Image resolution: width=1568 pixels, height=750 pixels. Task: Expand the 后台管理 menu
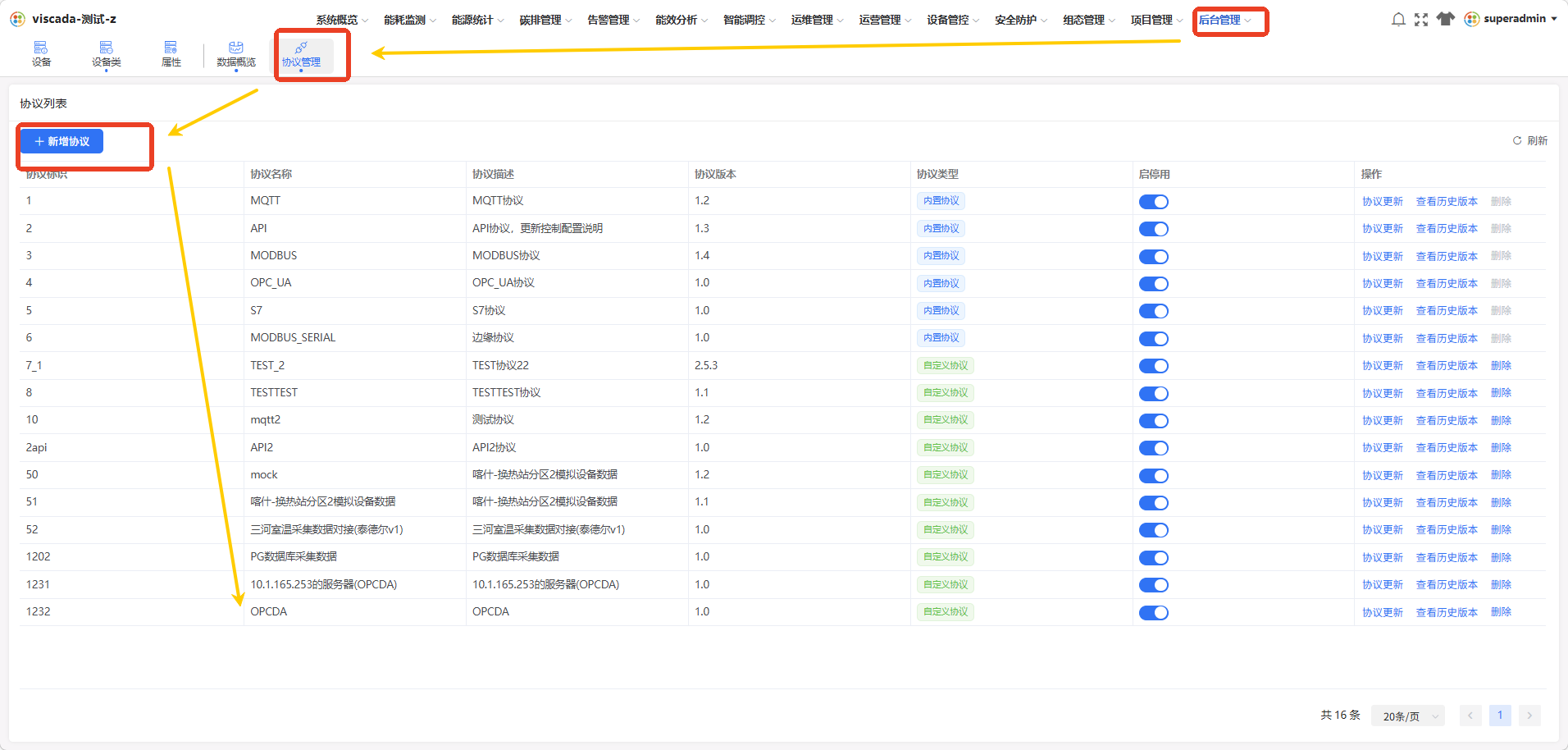[1225, 20]
